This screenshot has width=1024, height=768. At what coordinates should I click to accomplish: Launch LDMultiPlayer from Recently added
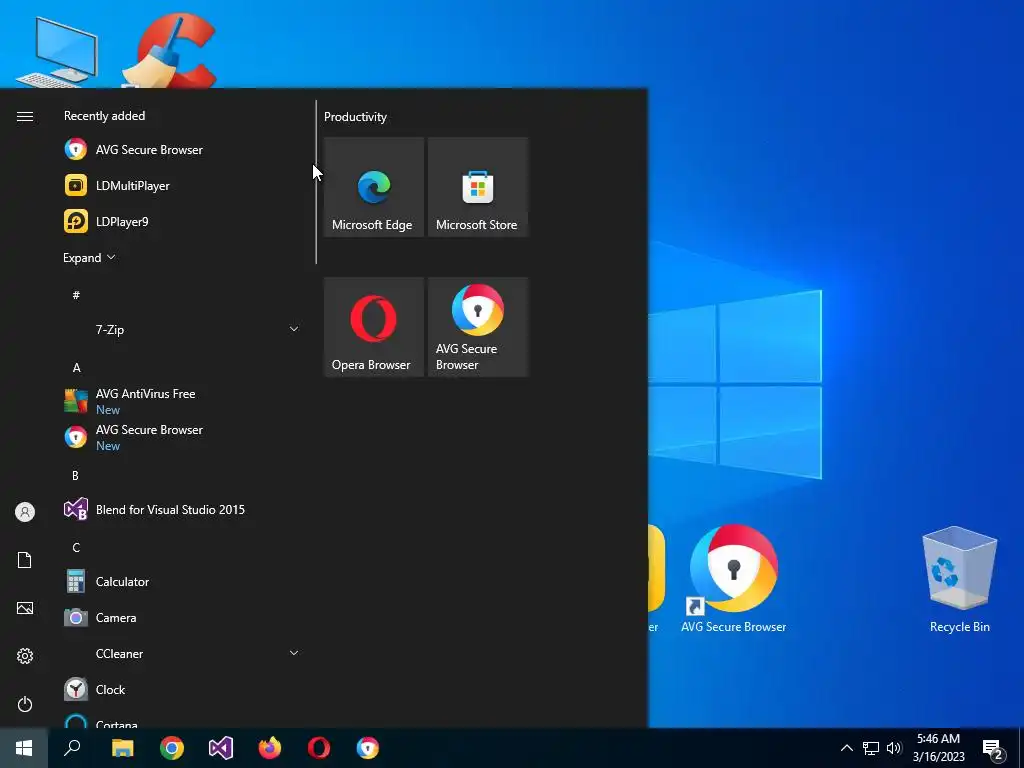pyautogui.click(x=183, y=185)
